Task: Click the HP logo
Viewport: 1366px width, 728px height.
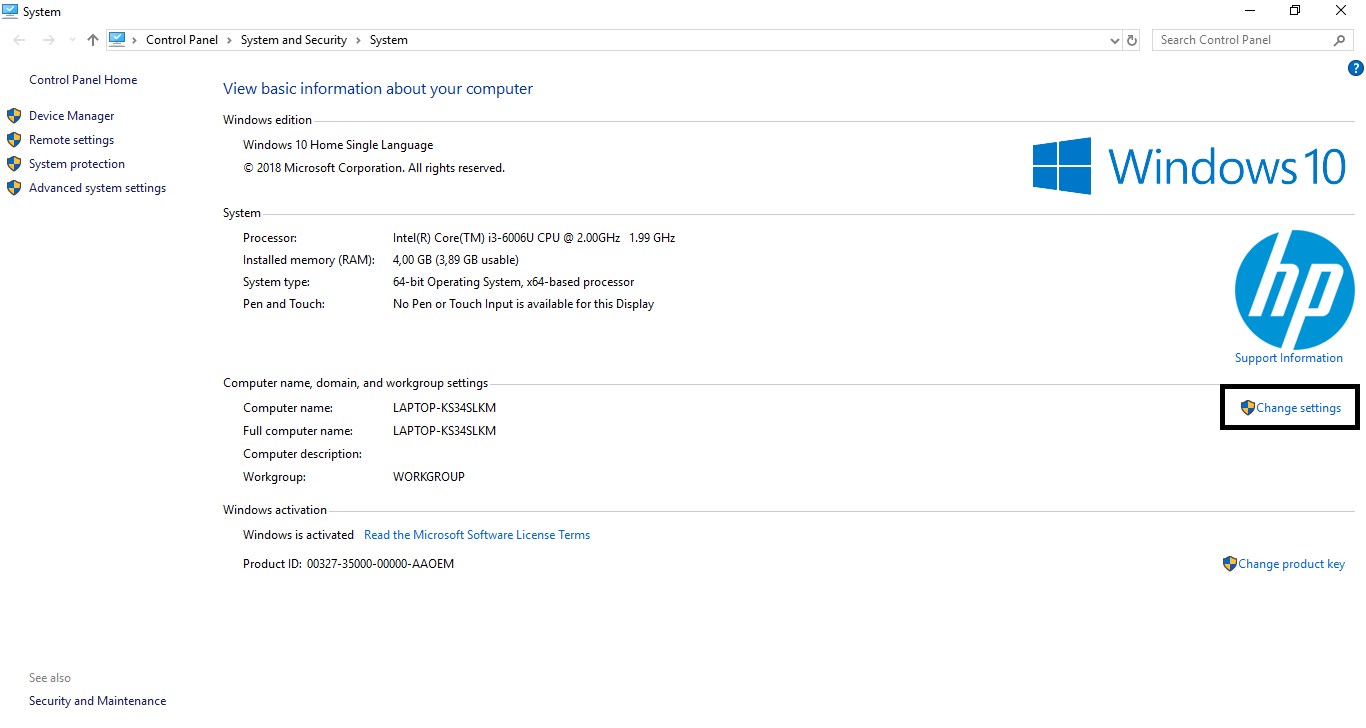Action: point(1295,290)
